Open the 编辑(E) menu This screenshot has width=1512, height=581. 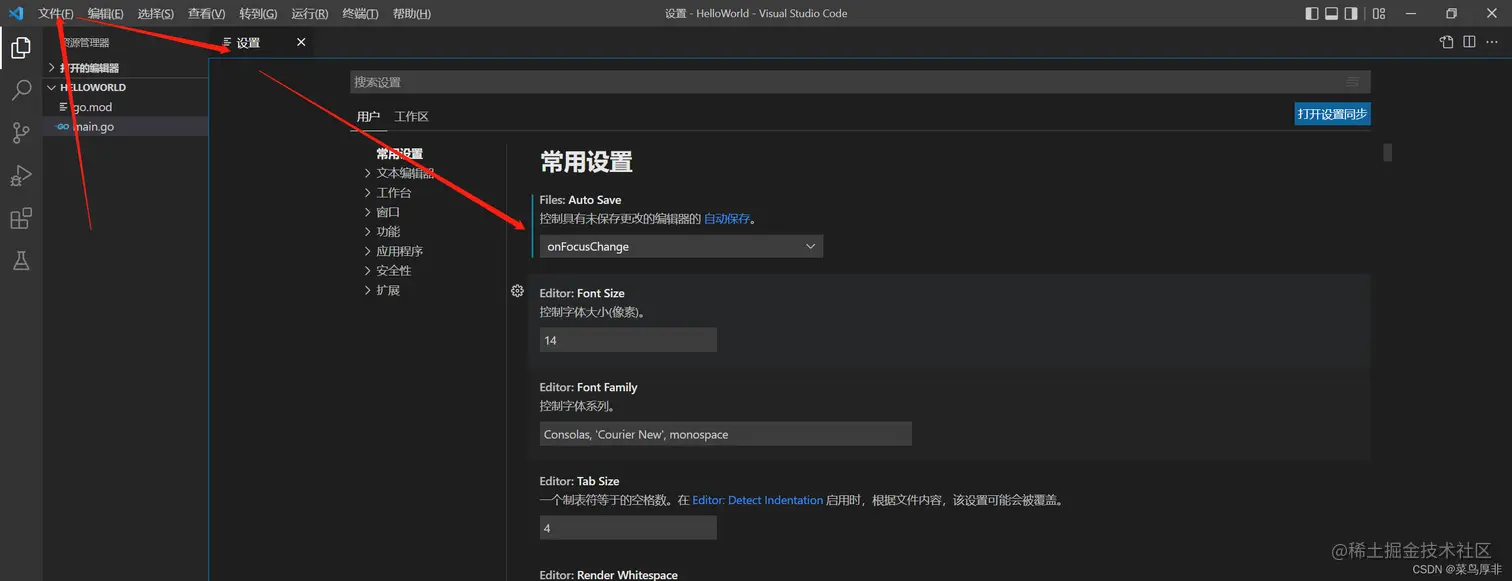click(x=105, y=14)
